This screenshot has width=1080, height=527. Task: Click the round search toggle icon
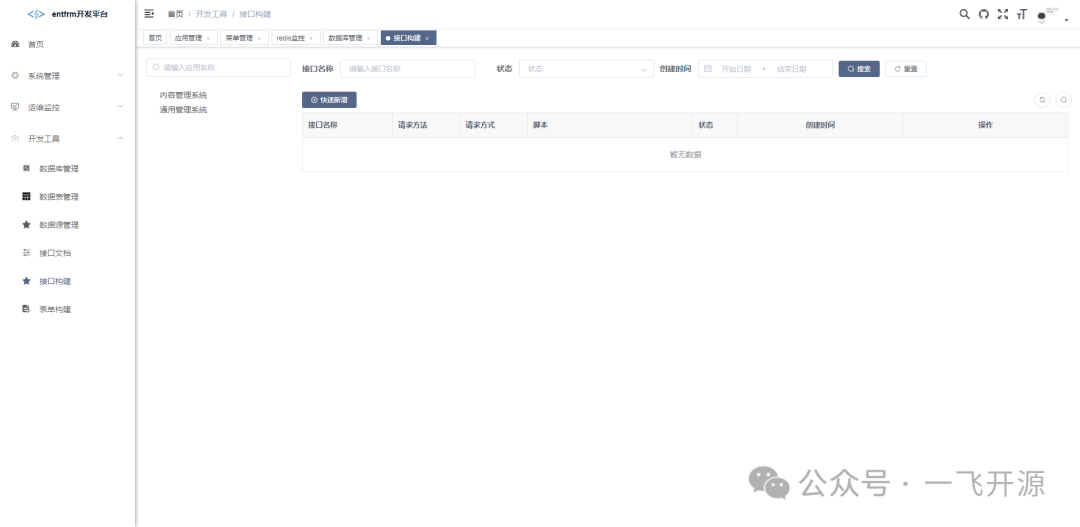[x=1063, y=100]
